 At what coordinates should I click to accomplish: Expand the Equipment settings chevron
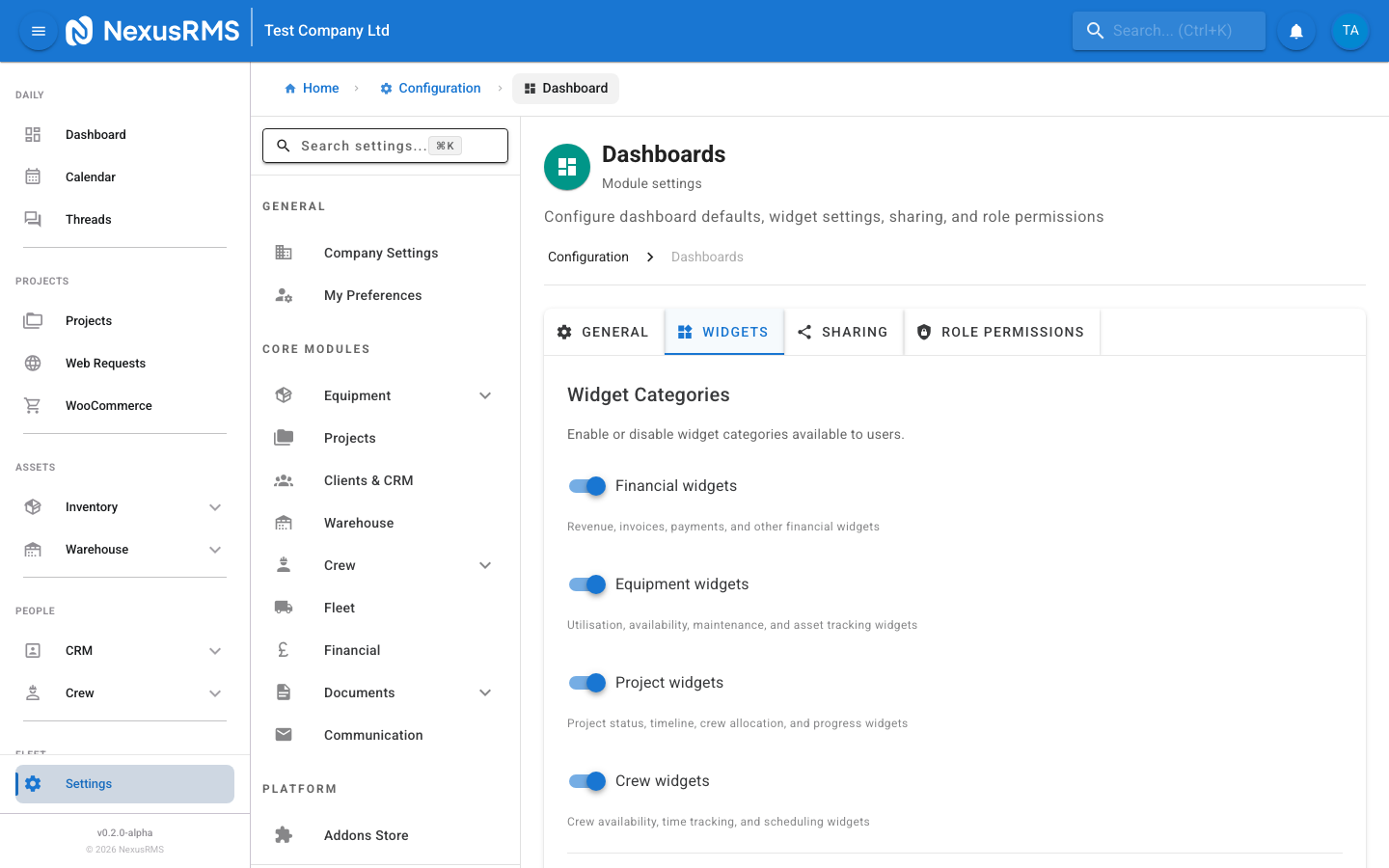coord(485,395)
